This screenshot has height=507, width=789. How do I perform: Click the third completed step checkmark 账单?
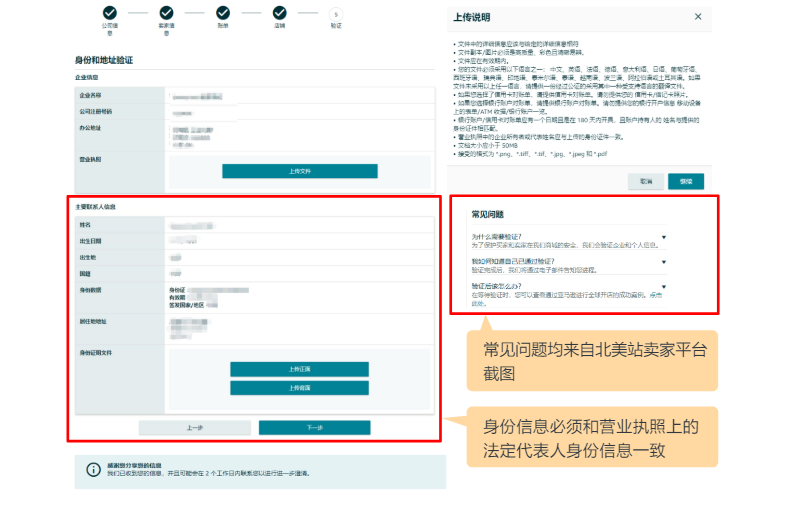pos(222,13)
